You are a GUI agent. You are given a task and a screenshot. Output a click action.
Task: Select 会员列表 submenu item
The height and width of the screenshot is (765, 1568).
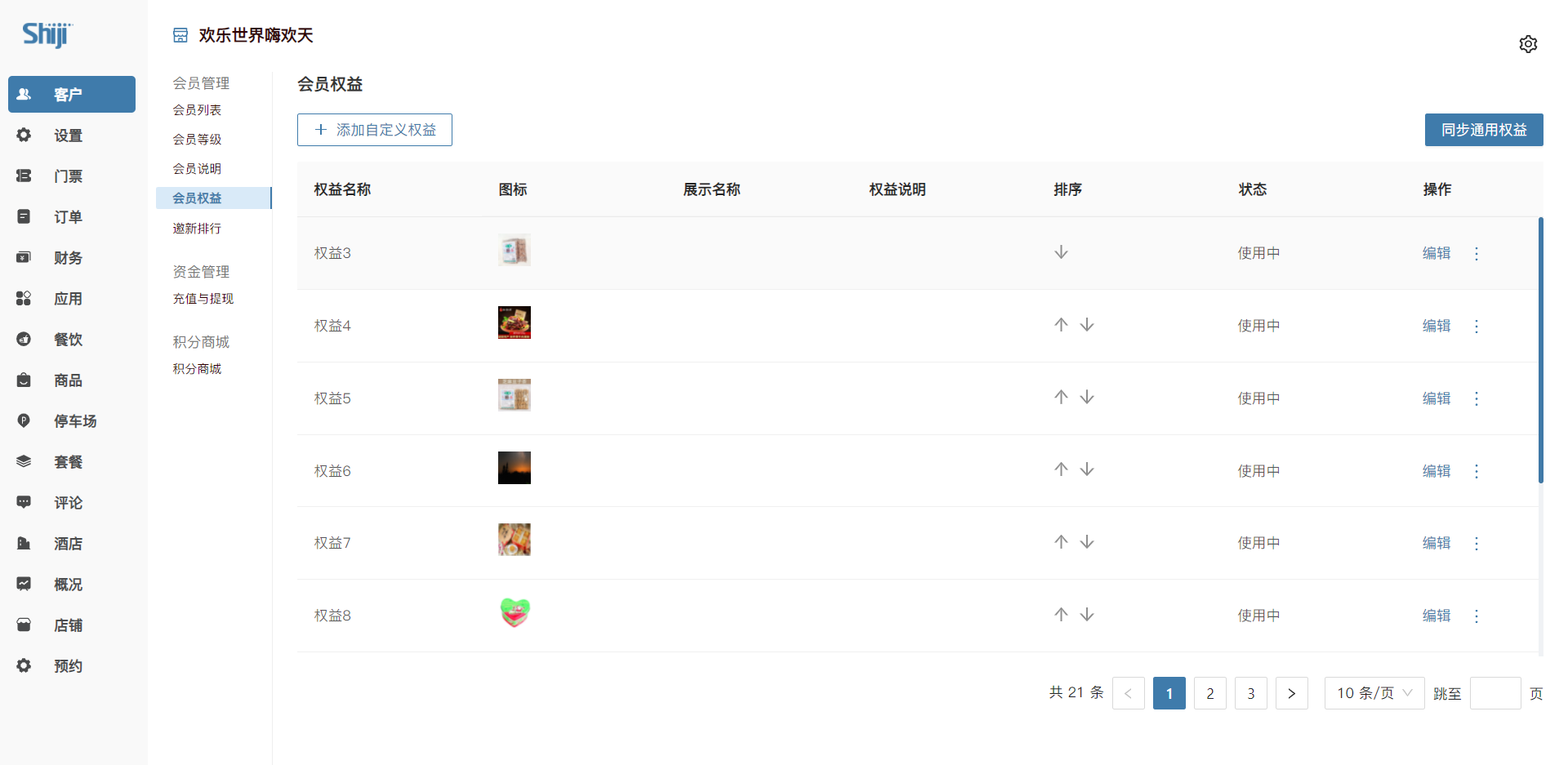[197, 110]
